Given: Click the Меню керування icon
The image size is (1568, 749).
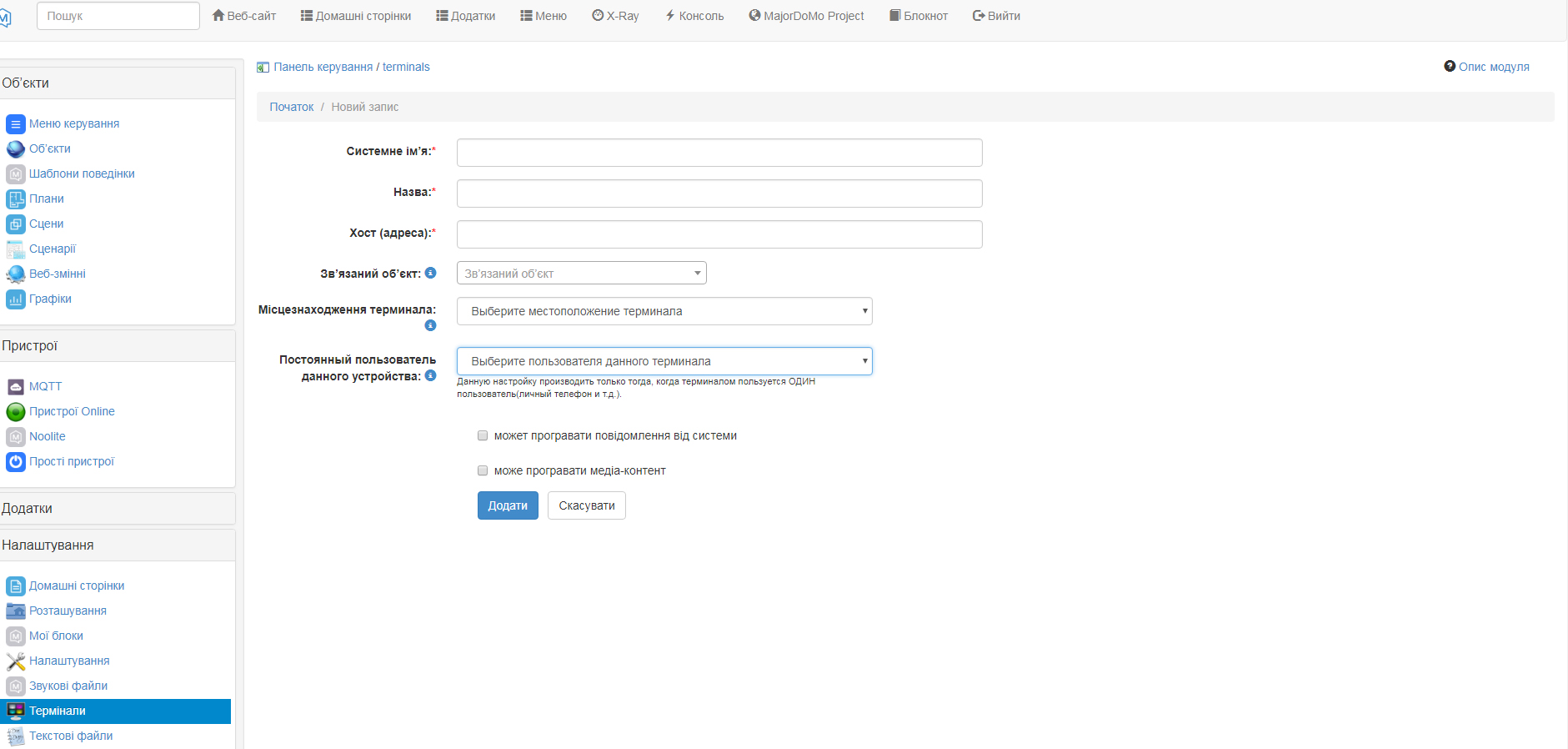Looking at the screenshot, I should (15, 123).
